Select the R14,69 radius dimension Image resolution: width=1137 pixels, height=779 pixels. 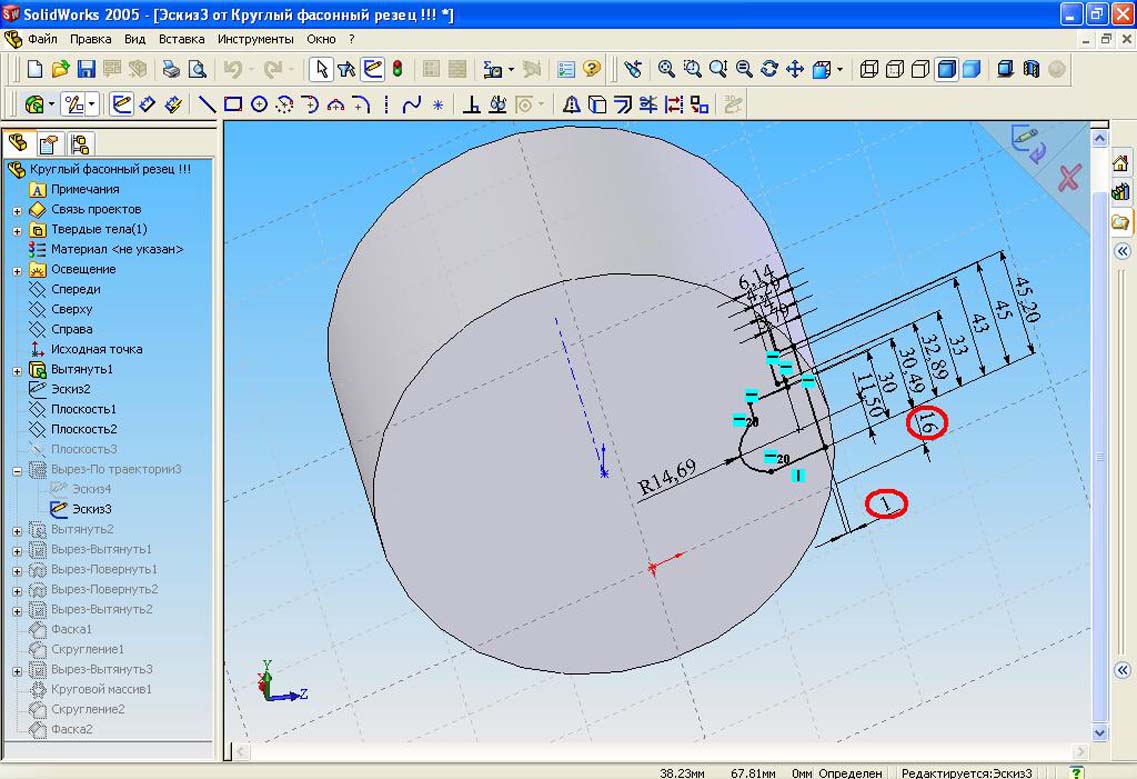[x=667, y=477]
